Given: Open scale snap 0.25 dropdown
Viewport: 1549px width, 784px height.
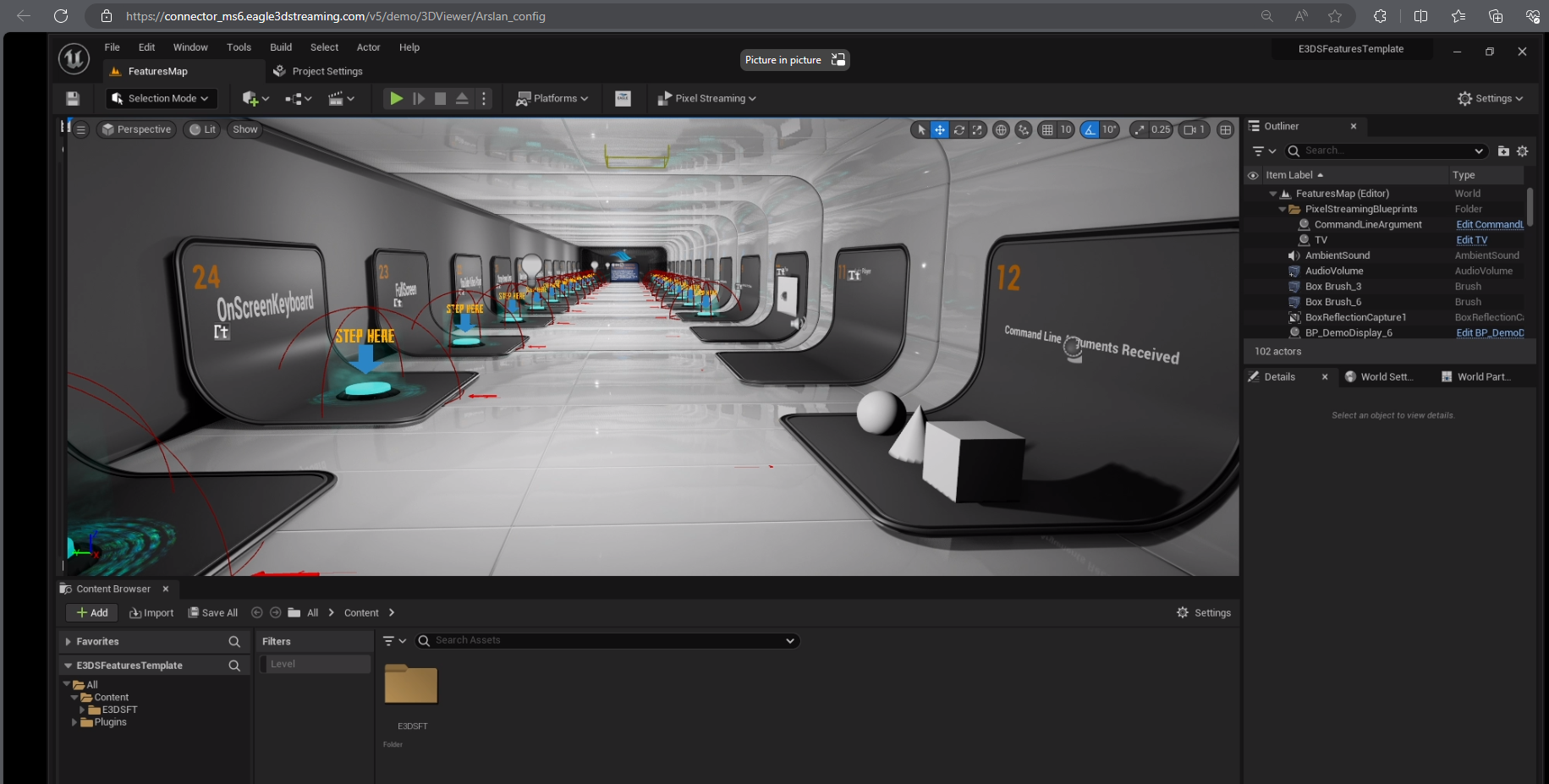Looking at the screenshot, I should click(1161, 129).
